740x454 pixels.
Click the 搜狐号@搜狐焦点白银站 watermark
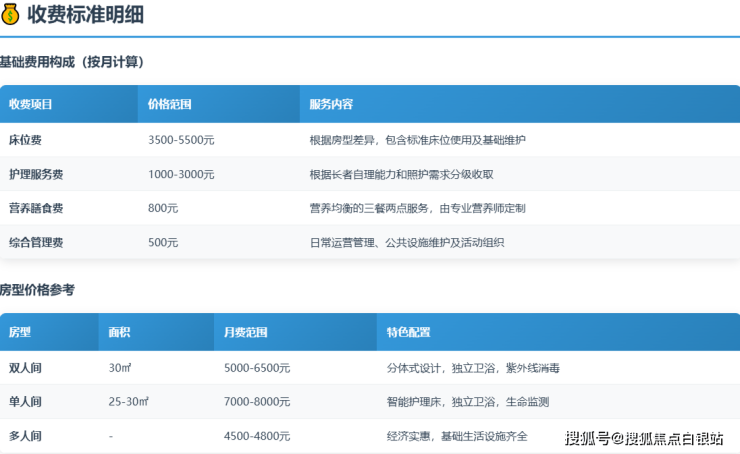pos(644,438)
